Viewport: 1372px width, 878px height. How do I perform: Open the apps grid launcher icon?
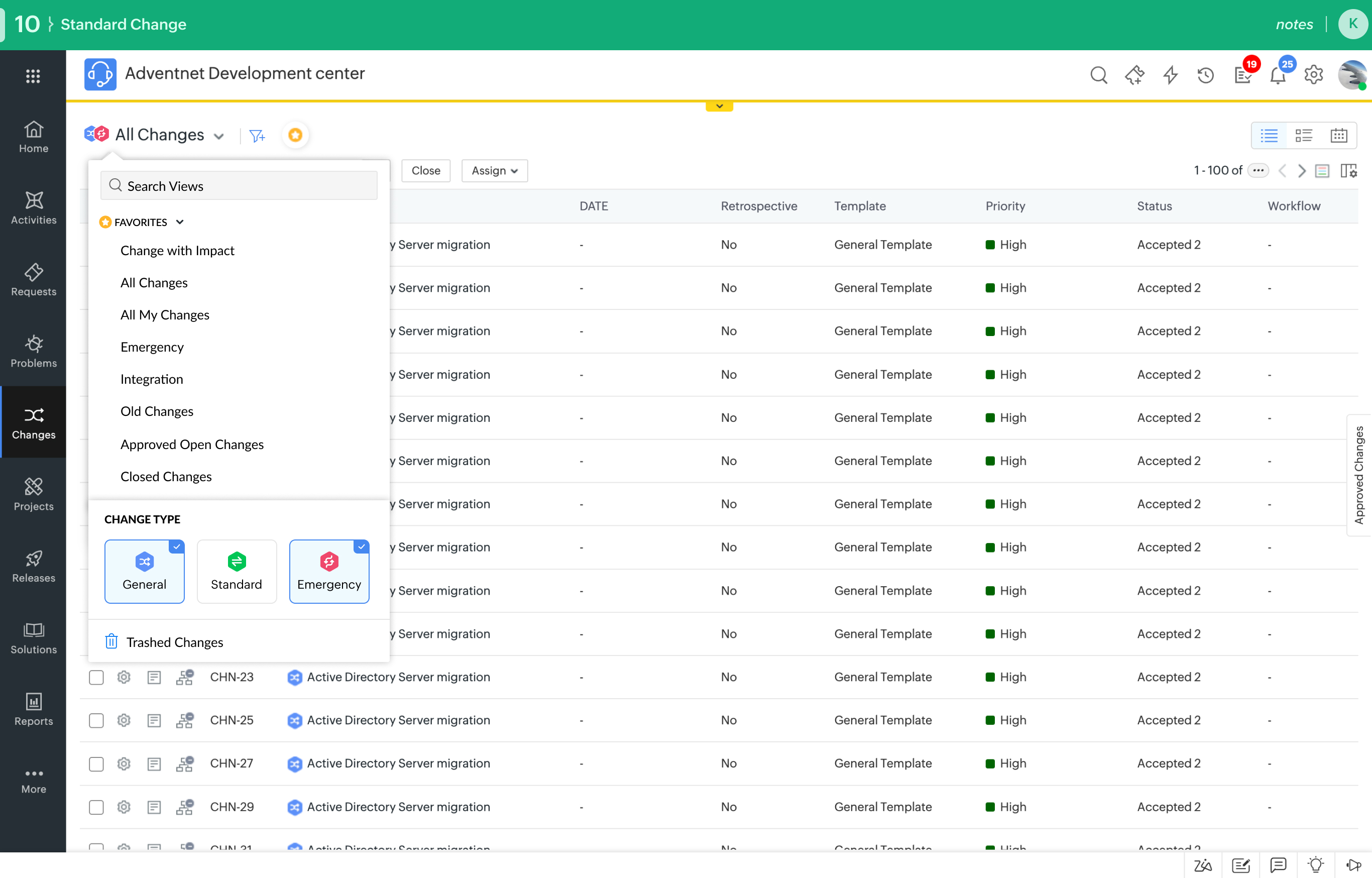[33, 76]
